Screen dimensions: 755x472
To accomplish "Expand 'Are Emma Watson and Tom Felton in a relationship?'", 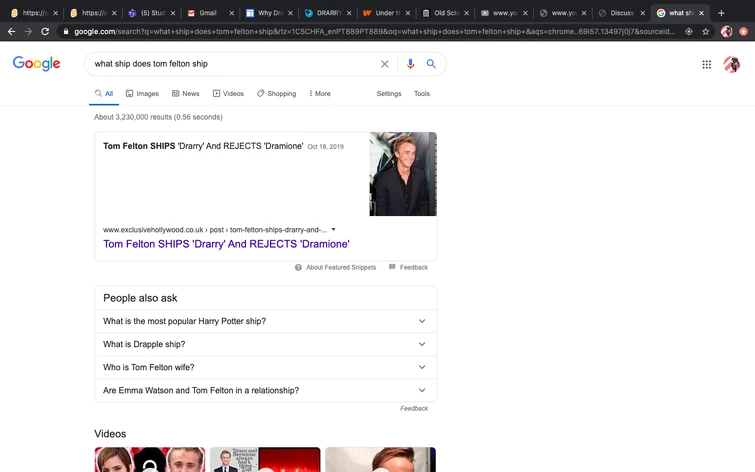I will click(265, 391).
